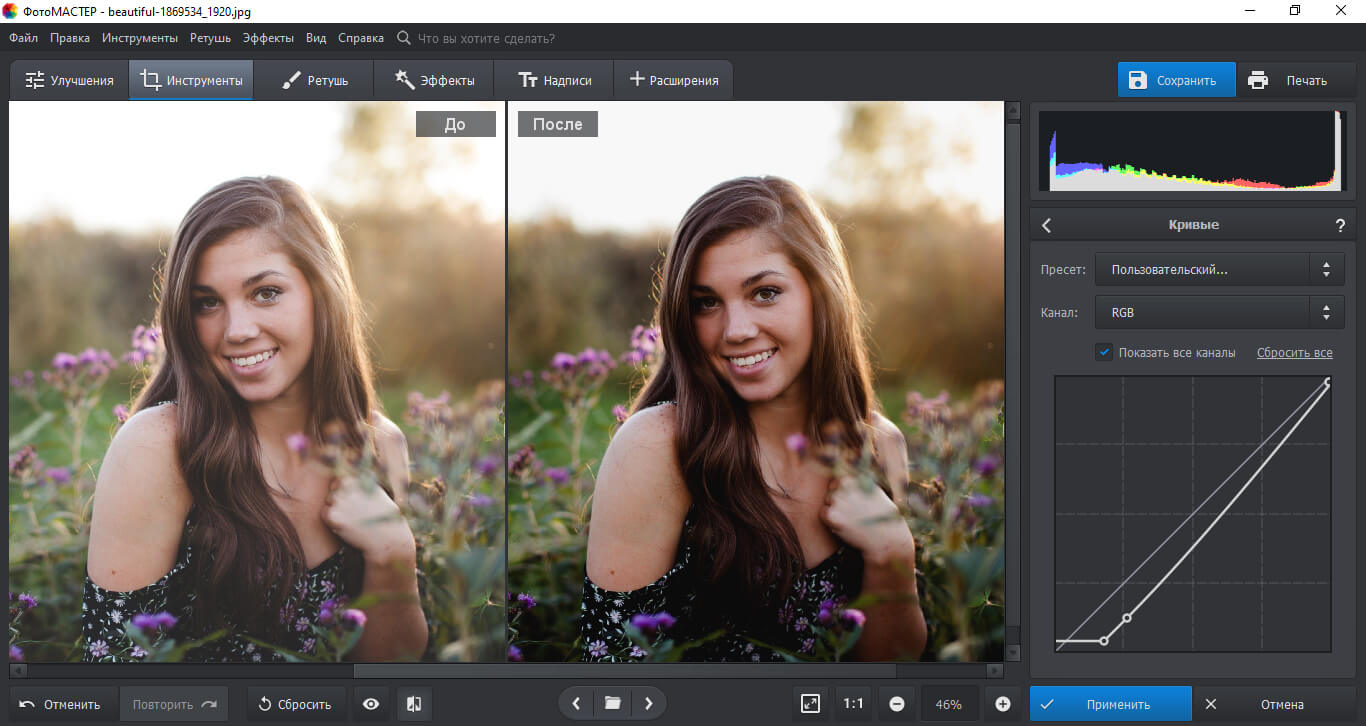The width and height of the screenshot is (1366, 726).
Task: Open the Канал RGB dropdown
Action: 1219,313
